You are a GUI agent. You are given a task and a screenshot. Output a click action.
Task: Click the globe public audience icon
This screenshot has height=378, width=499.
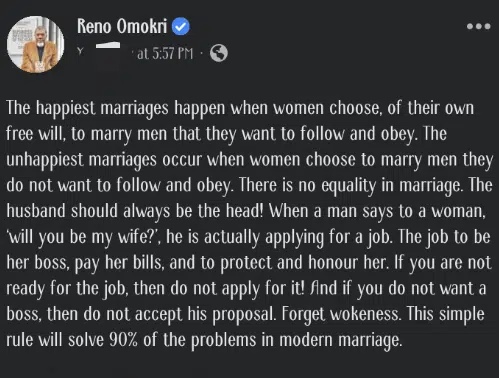coord(219,53)
